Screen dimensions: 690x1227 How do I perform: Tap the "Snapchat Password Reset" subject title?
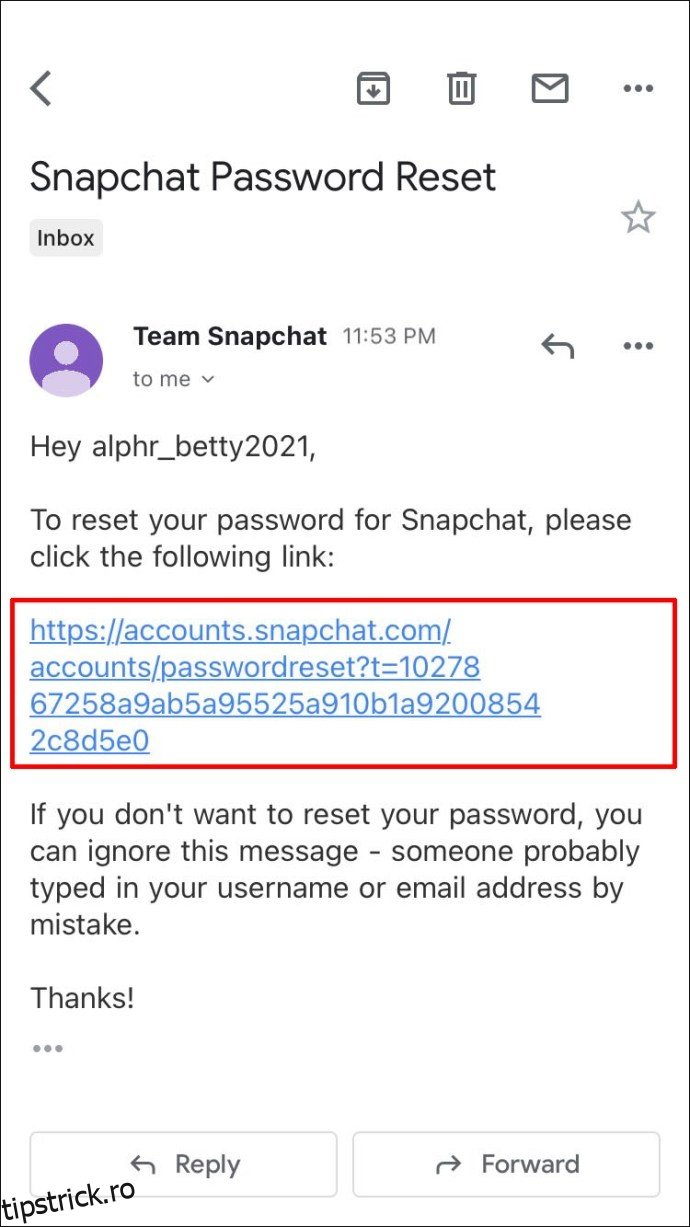tap(263, 178)
